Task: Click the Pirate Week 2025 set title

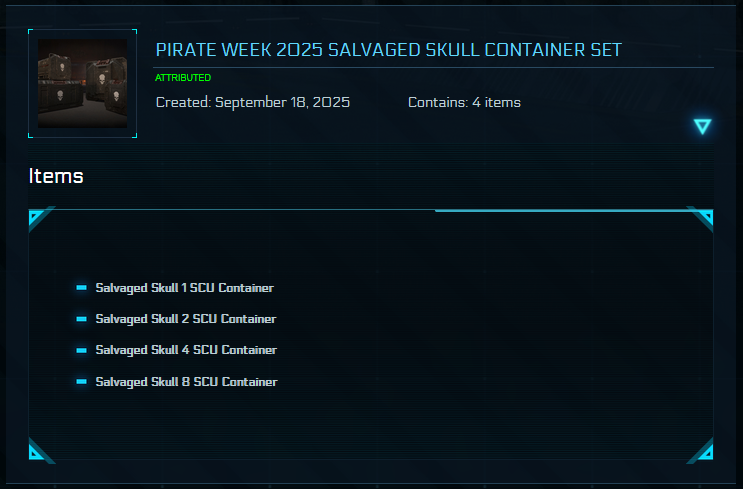Action: [389, 50]
